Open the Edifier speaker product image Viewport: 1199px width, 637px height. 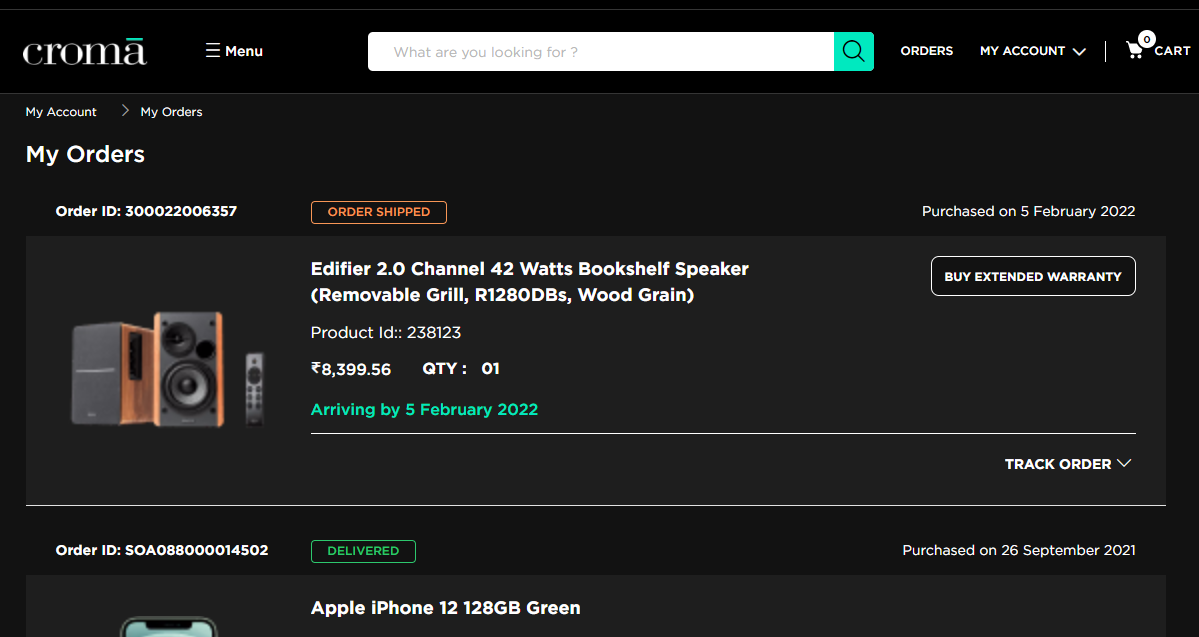(168, 368)
